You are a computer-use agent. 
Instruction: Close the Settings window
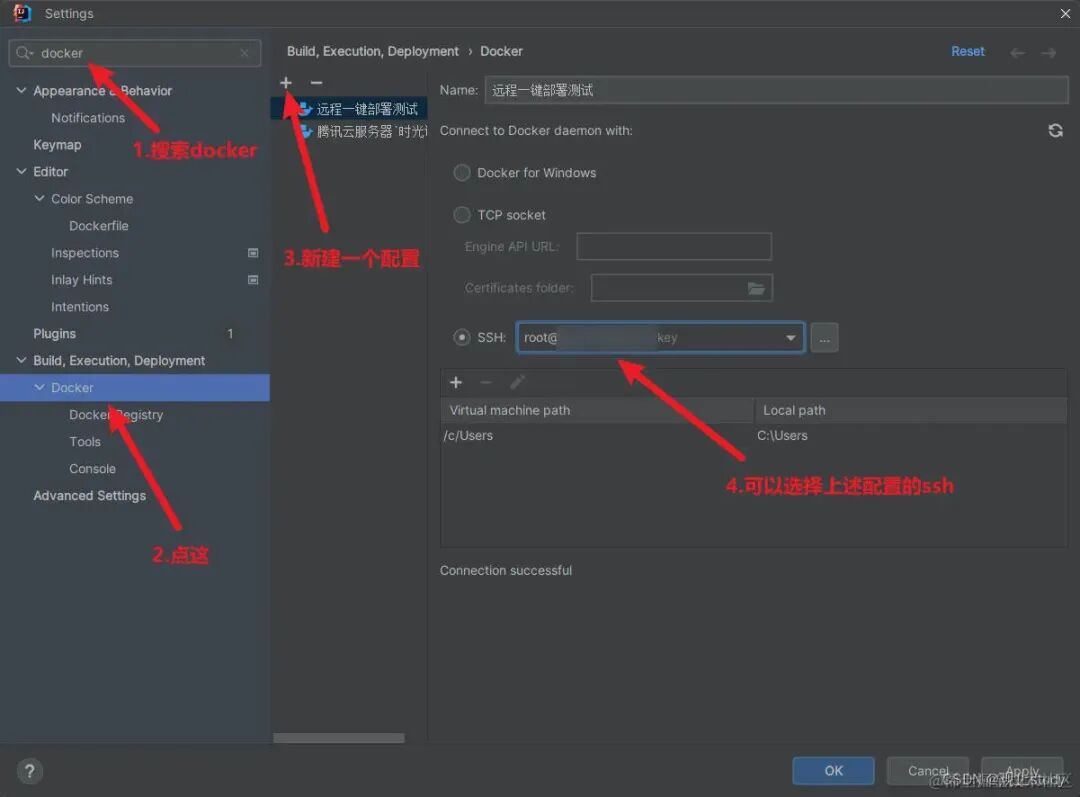1065,13
